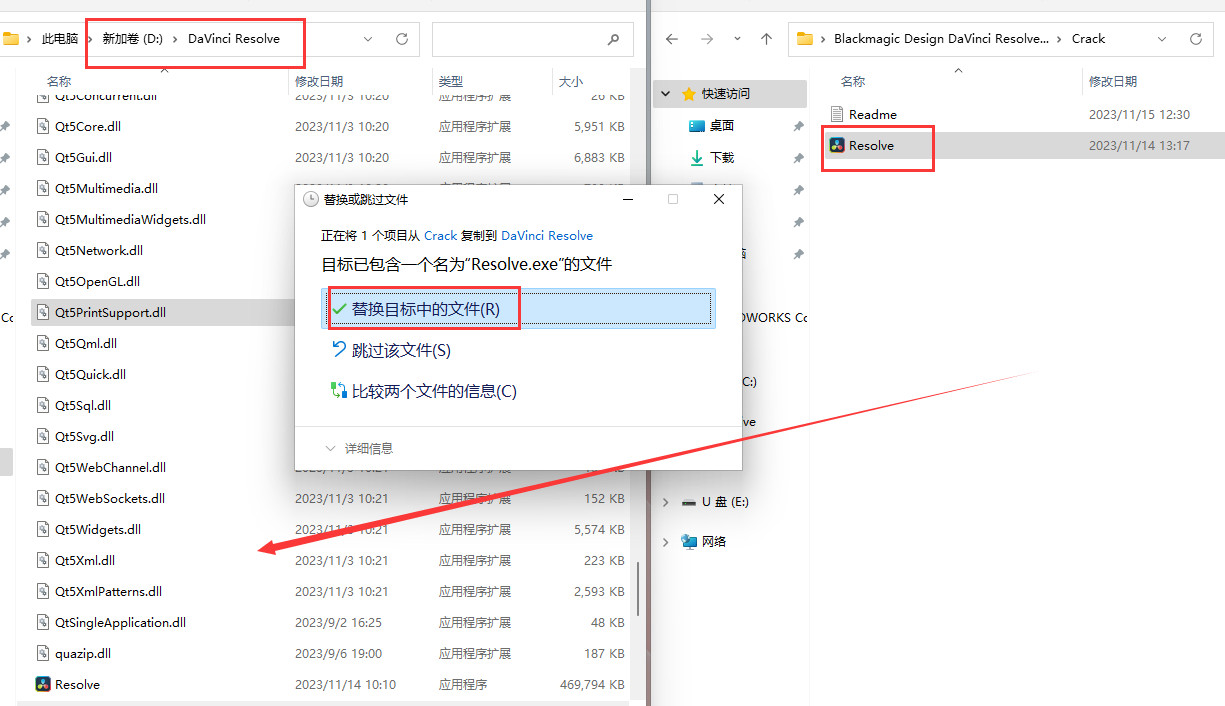Click the Resolve app icon in Crack folder
This screenshot has height=706, width=1225.
(x=837, y=146)
